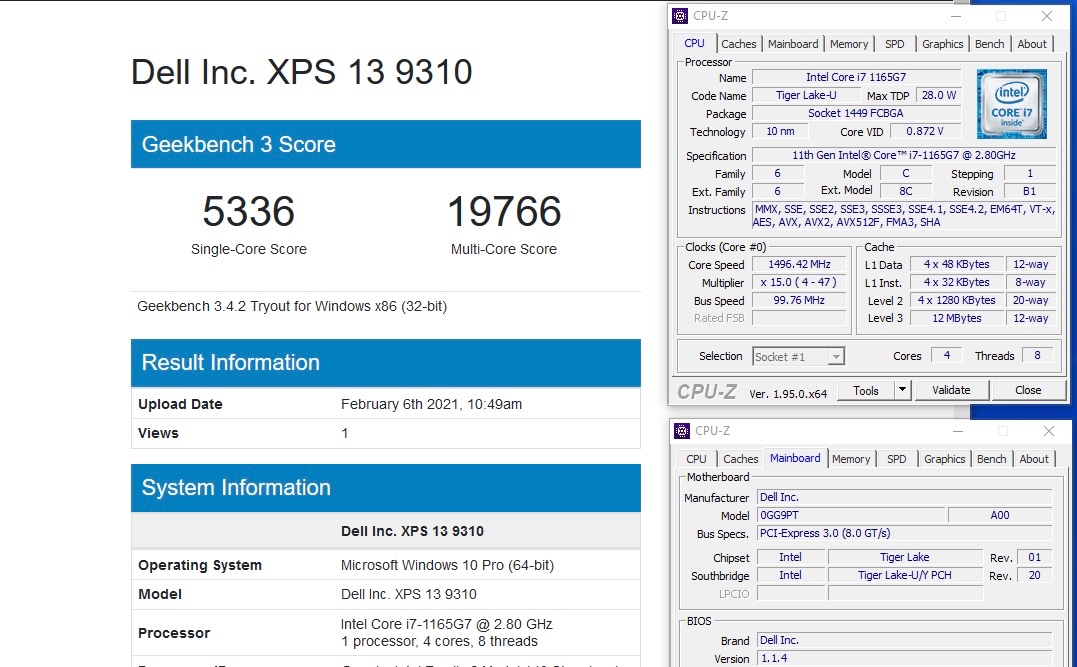Select Code Name value 'Tiger Lake-U'

tap(806, 95)
